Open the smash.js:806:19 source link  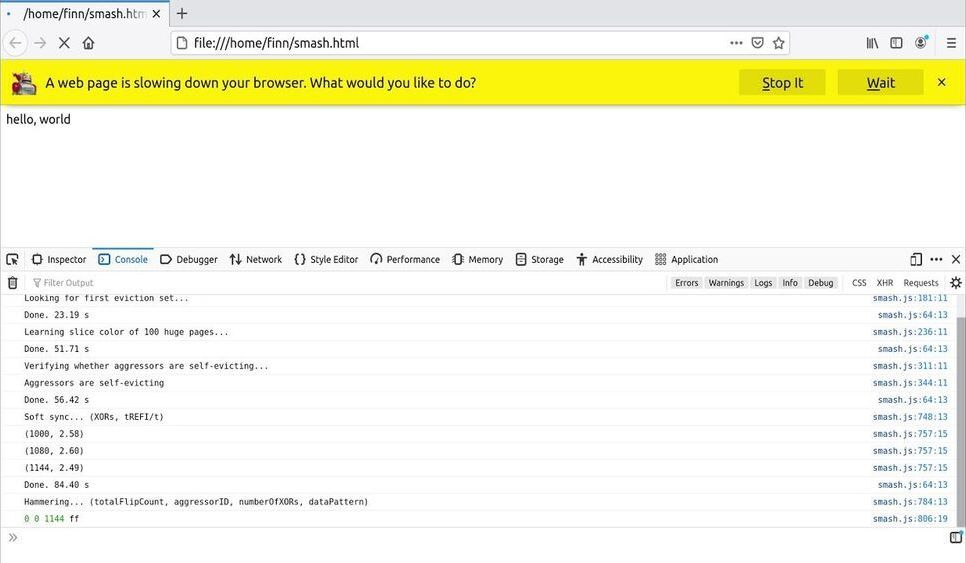click(x=909, y=519)
